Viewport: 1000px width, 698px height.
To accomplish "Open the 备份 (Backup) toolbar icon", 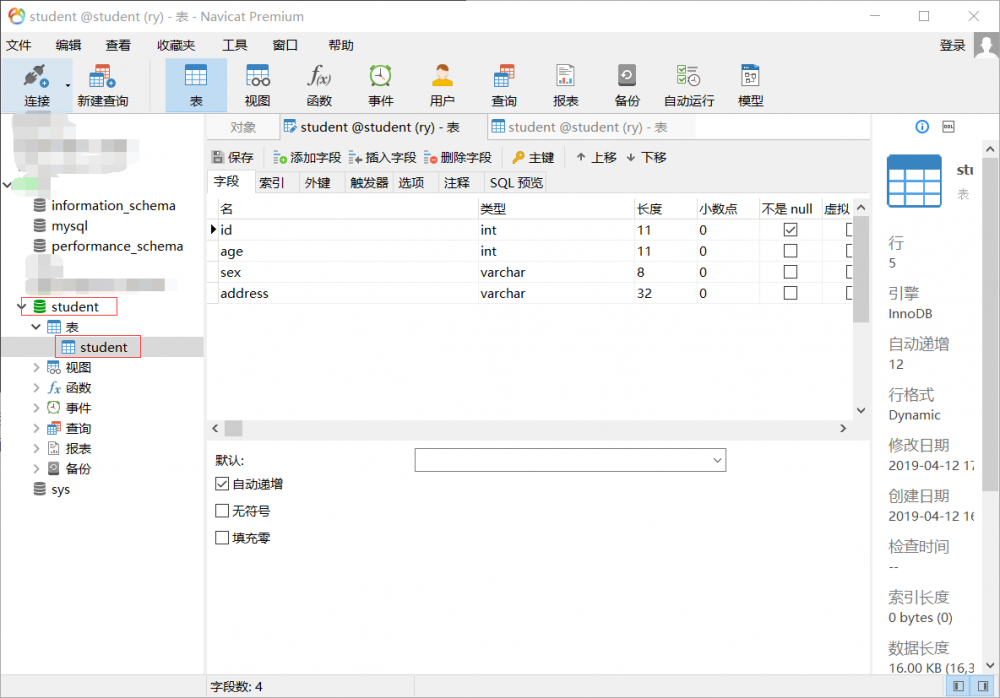I will point(627,85).
